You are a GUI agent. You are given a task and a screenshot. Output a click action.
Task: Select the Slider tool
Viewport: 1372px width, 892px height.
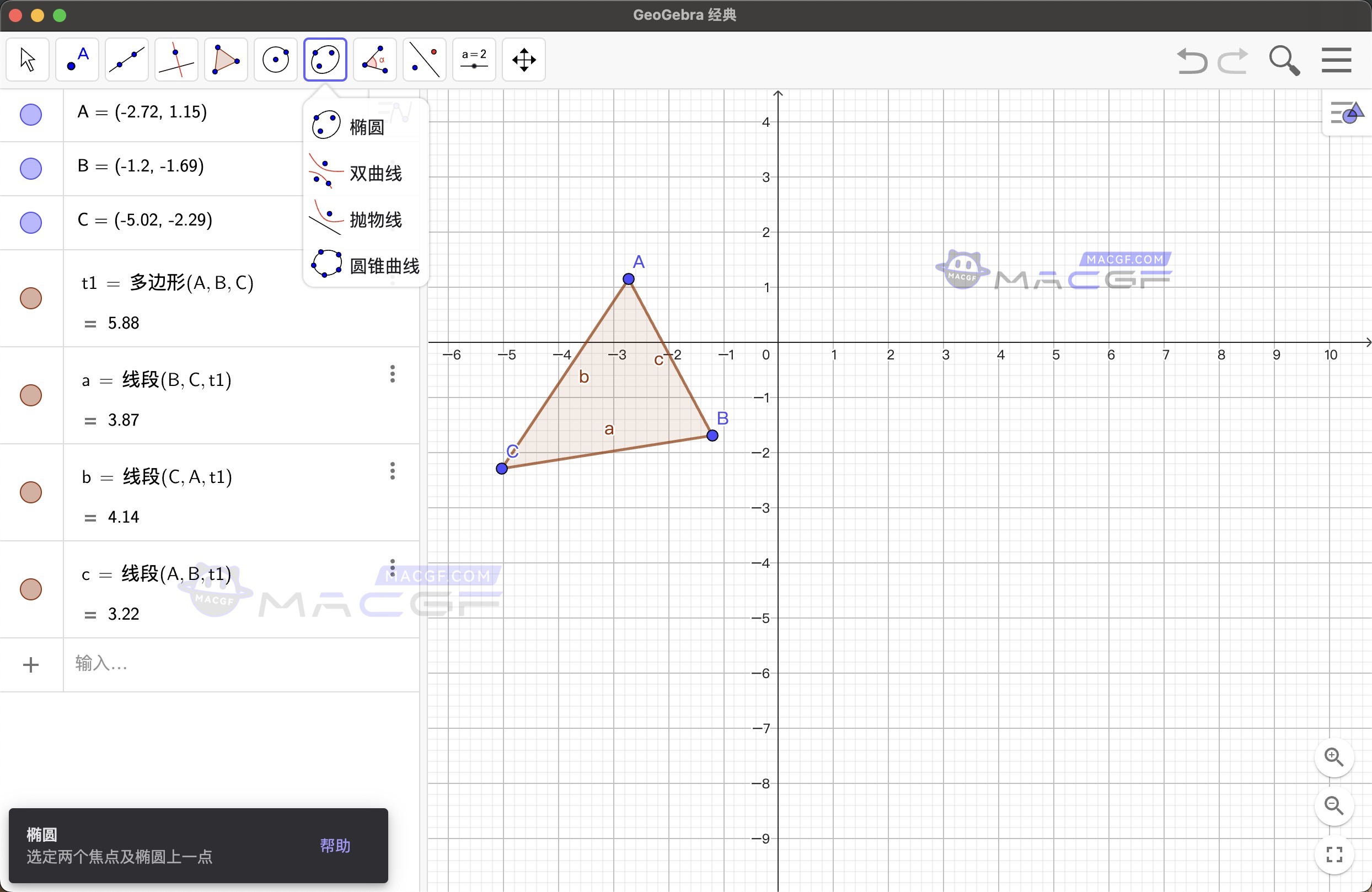click(474, 60)
